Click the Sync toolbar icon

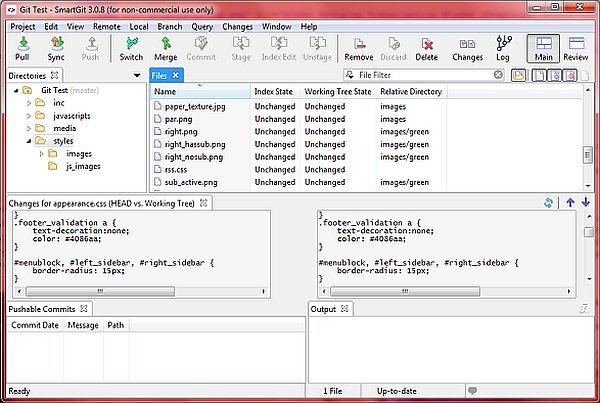pyautogui.click(x=56, y=49)
